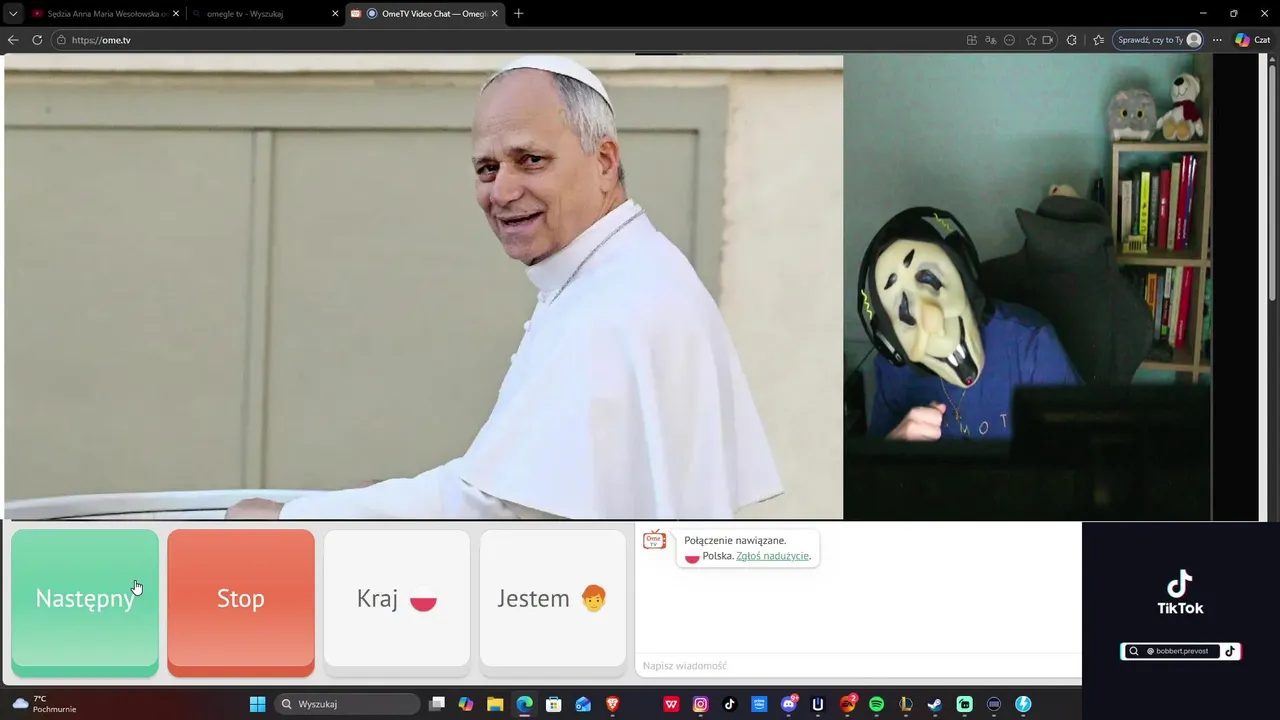The height and width of the screenshot is (720, 1280).
Task: Open the browser extensions puzzle icon
Action: pyautogui.click(x=1072, y=40)
